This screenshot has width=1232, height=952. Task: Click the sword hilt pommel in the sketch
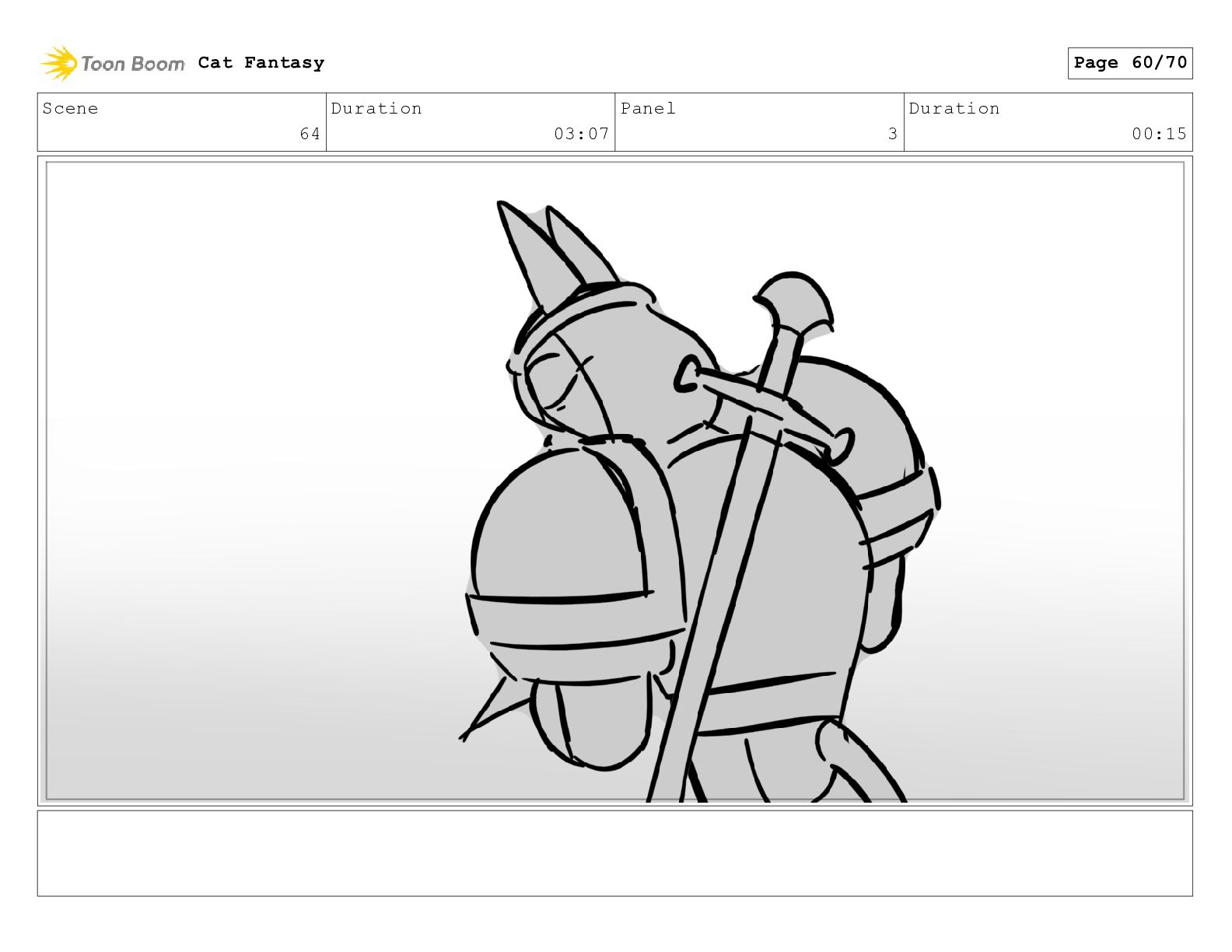(x=793, y=303)
